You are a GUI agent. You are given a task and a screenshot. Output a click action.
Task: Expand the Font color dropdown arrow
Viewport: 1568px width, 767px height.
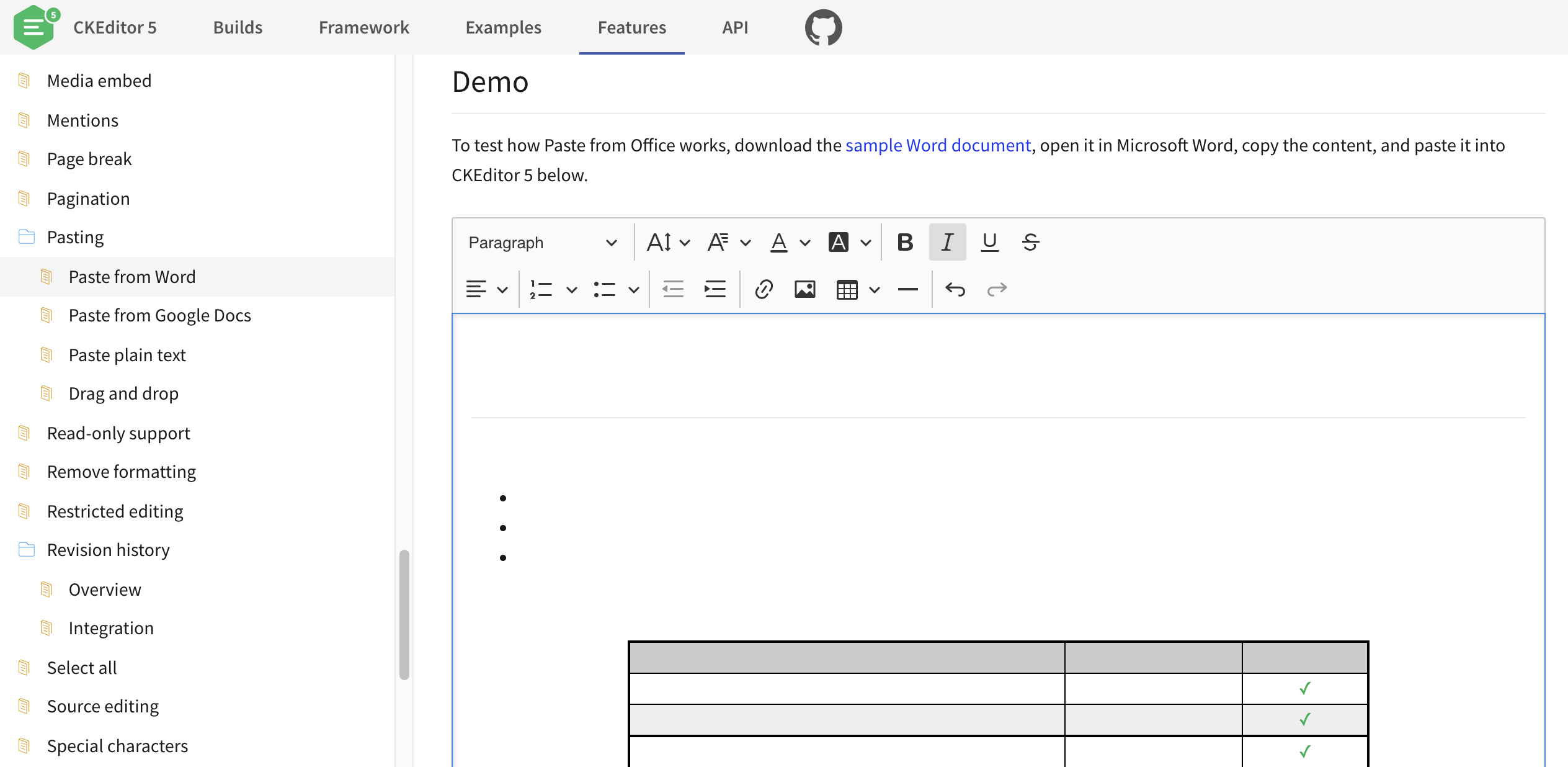coord(805,243)
